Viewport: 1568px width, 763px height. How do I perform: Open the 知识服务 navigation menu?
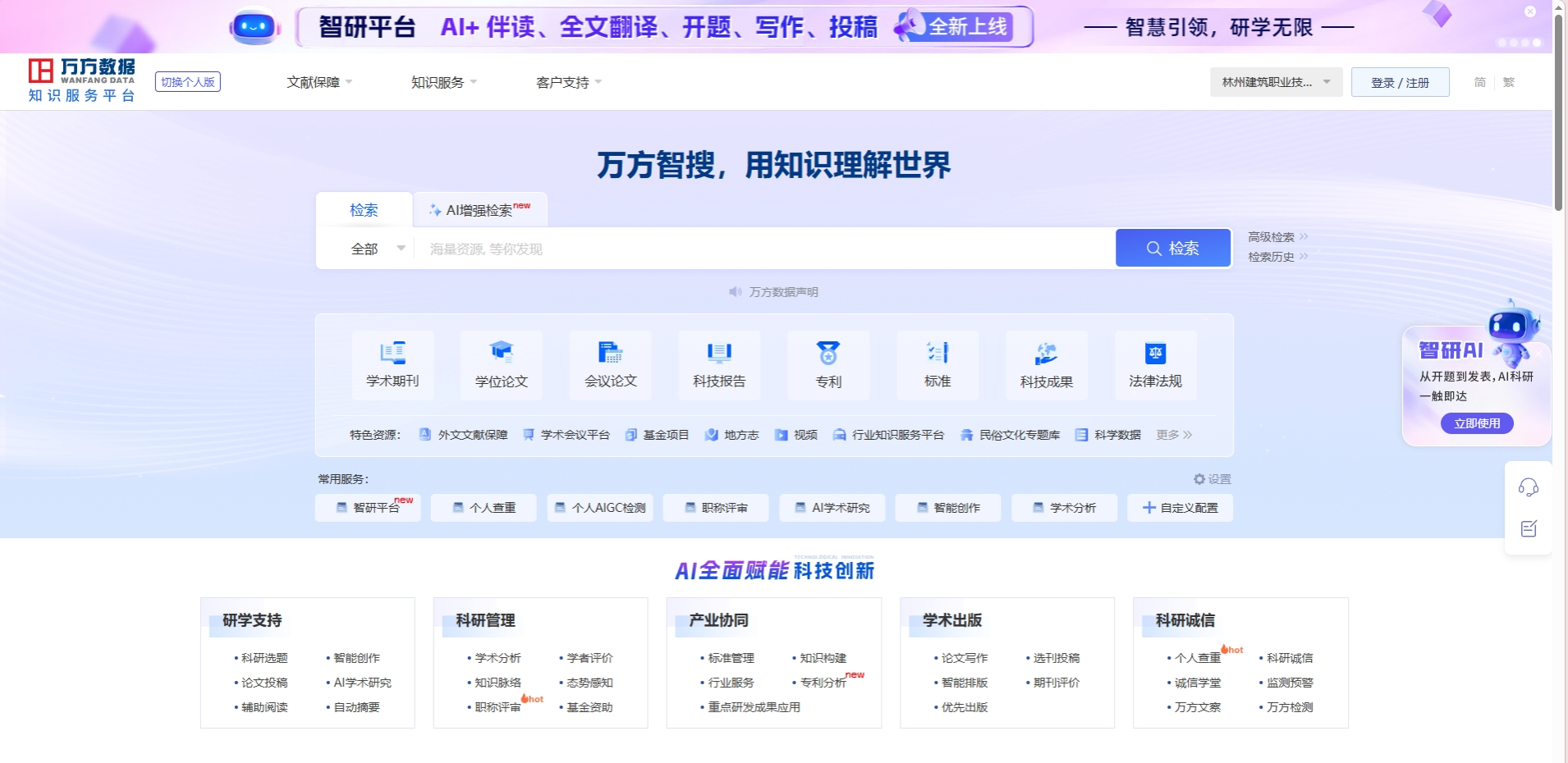(x=443, y=82)
